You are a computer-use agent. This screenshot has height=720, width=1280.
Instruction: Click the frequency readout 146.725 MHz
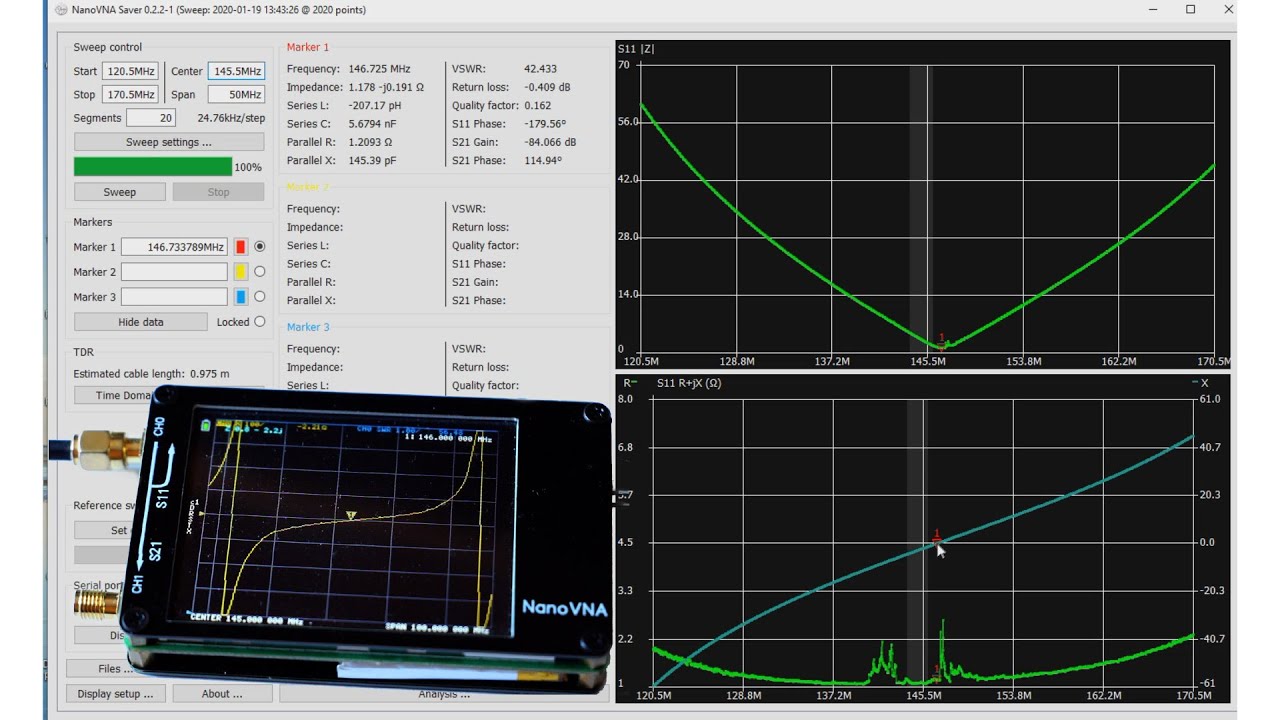click(379, 69)
